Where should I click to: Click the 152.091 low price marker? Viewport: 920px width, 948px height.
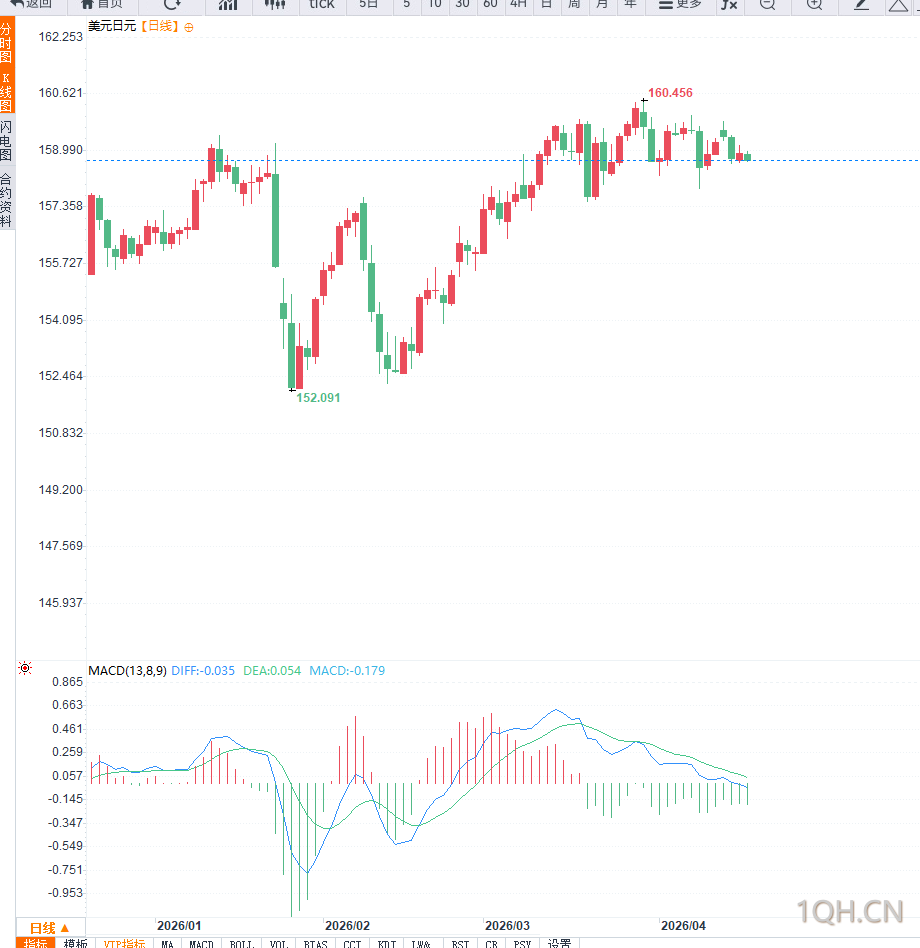[318, 398]
